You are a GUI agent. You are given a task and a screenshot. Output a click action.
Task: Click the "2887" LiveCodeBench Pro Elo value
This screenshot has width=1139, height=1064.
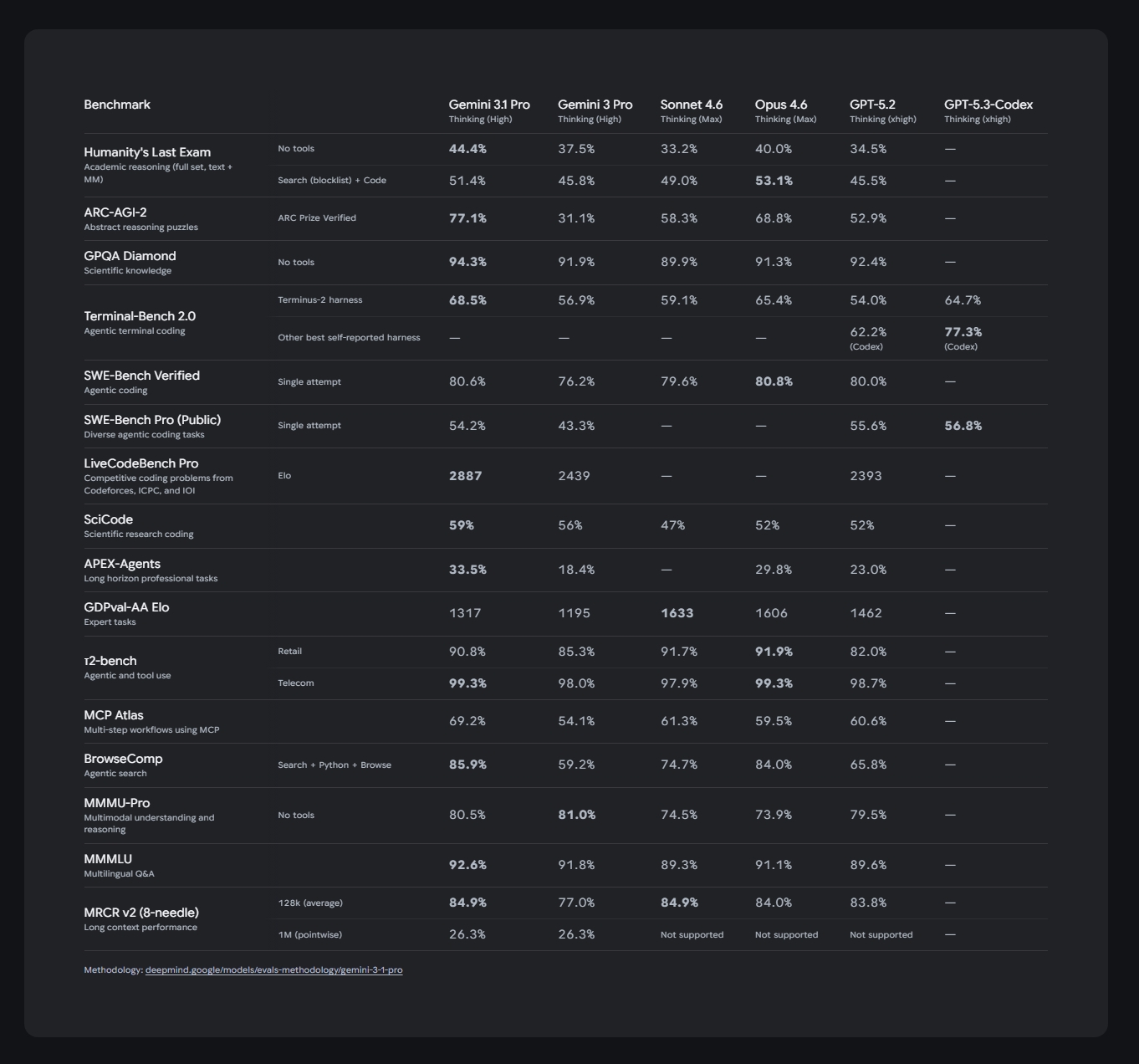pos(466,476)
